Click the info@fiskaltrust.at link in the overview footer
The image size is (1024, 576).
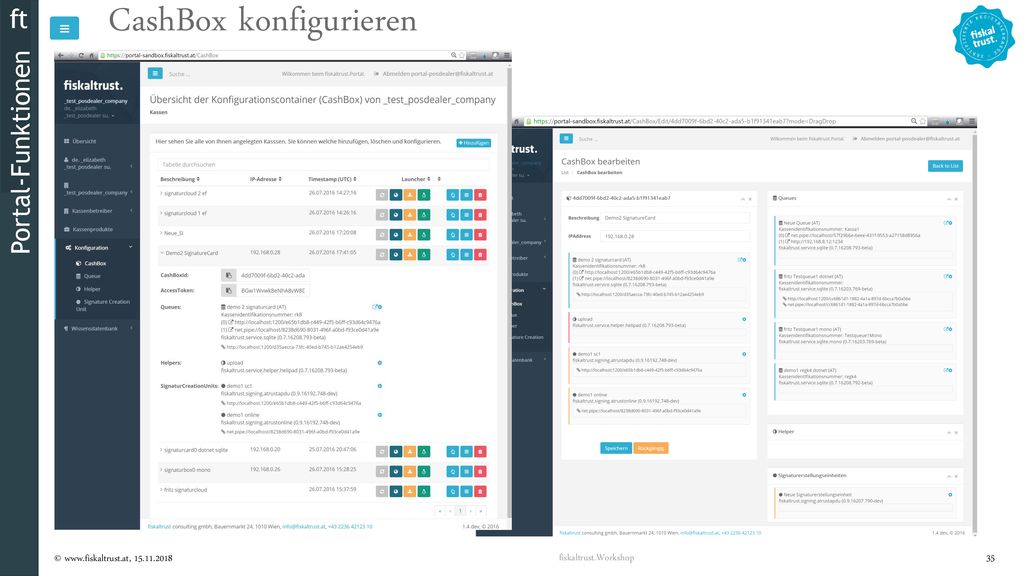pyautogui.click(x=304, y=526)
